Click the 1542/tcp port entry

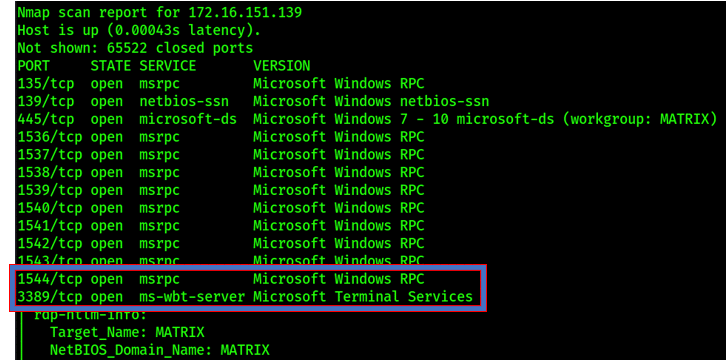point(50,244)
